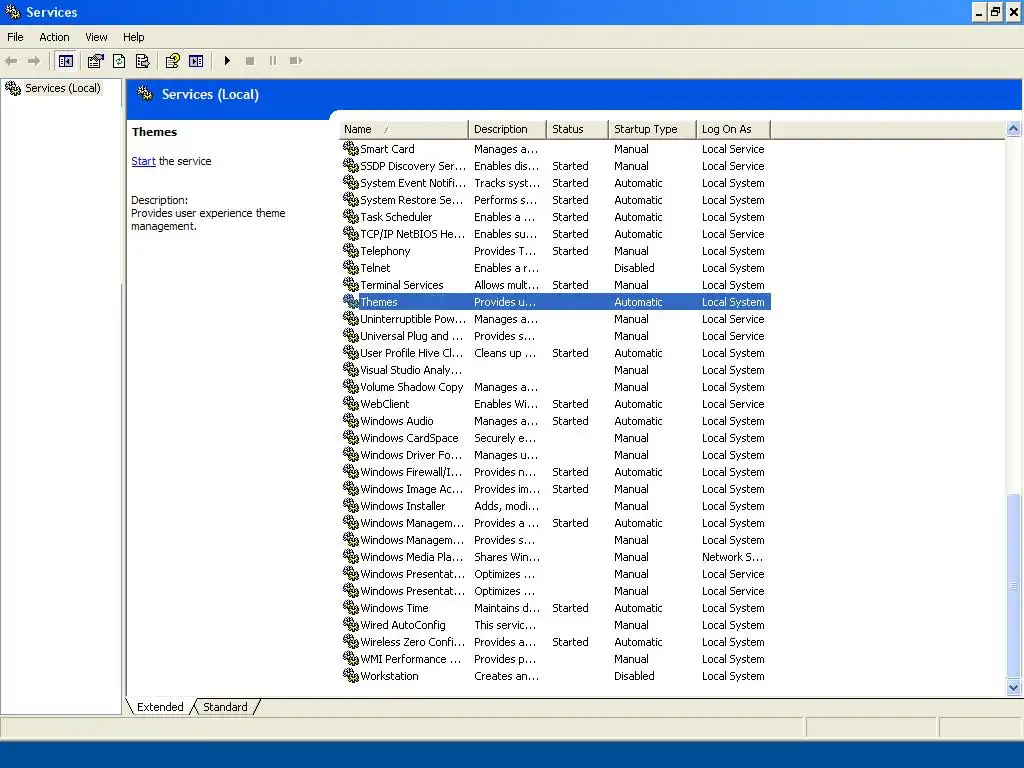This screenshot has width=1024, height=768.
Task: Select the SSDP Discovery Ser... row
Action: tap(556, 166)
